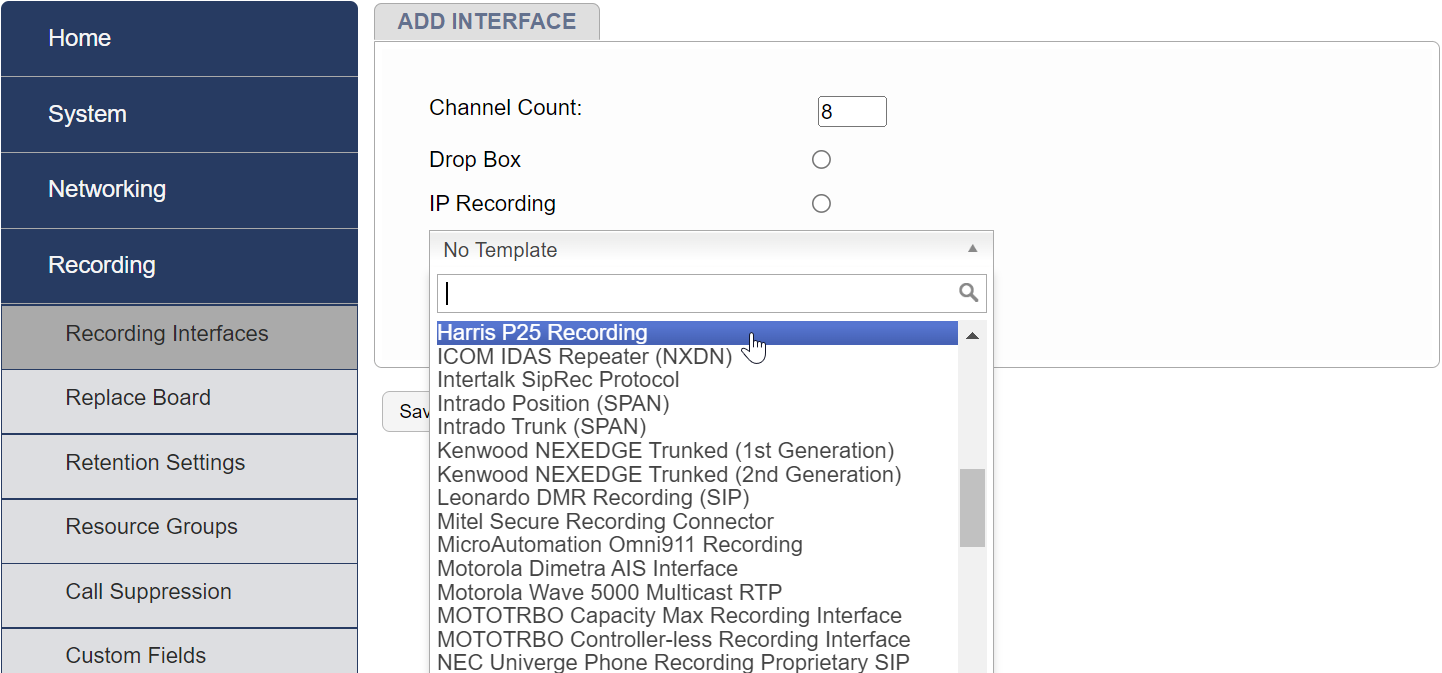Open the System menu item
The width and height of the screenshot is (1442, 673).
[x=87, y=114]
